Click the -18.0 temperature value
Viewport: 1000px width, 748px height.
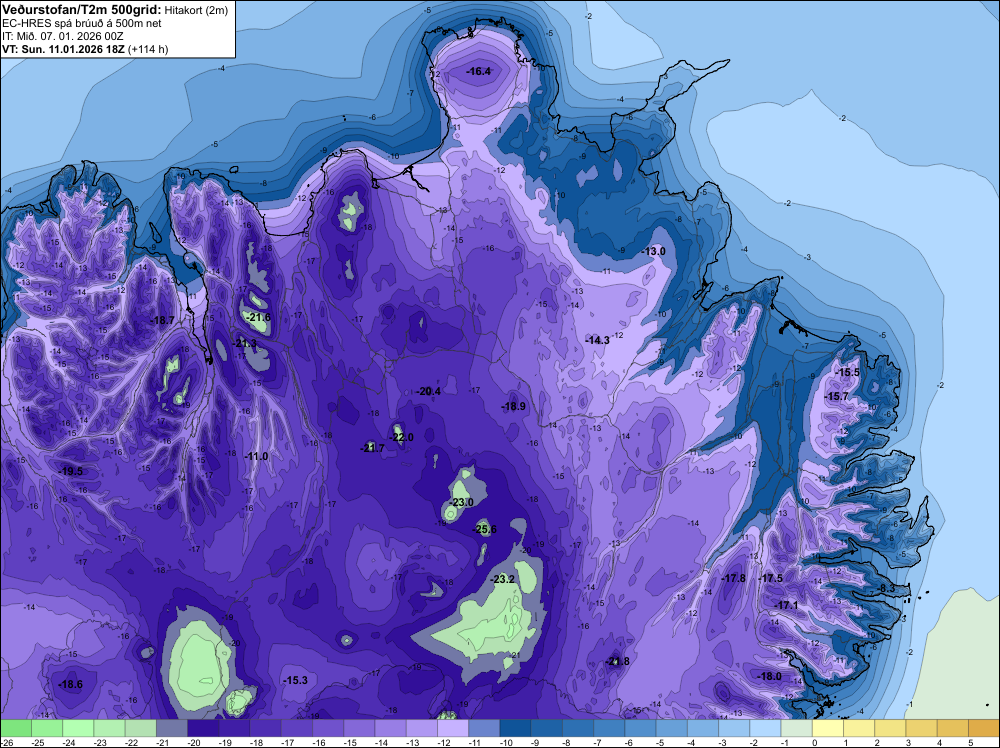[x=769, y=676]
